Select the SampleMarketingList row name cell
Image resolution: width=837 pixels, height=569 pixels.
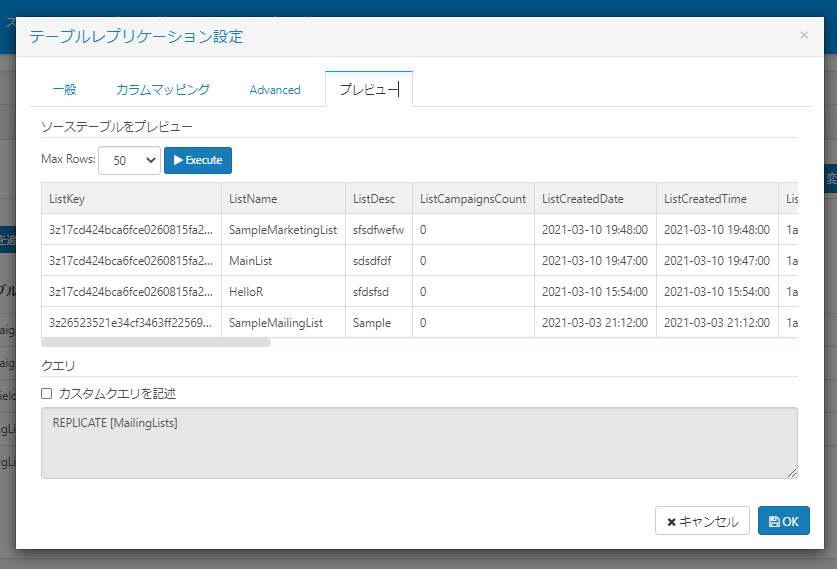283,230
